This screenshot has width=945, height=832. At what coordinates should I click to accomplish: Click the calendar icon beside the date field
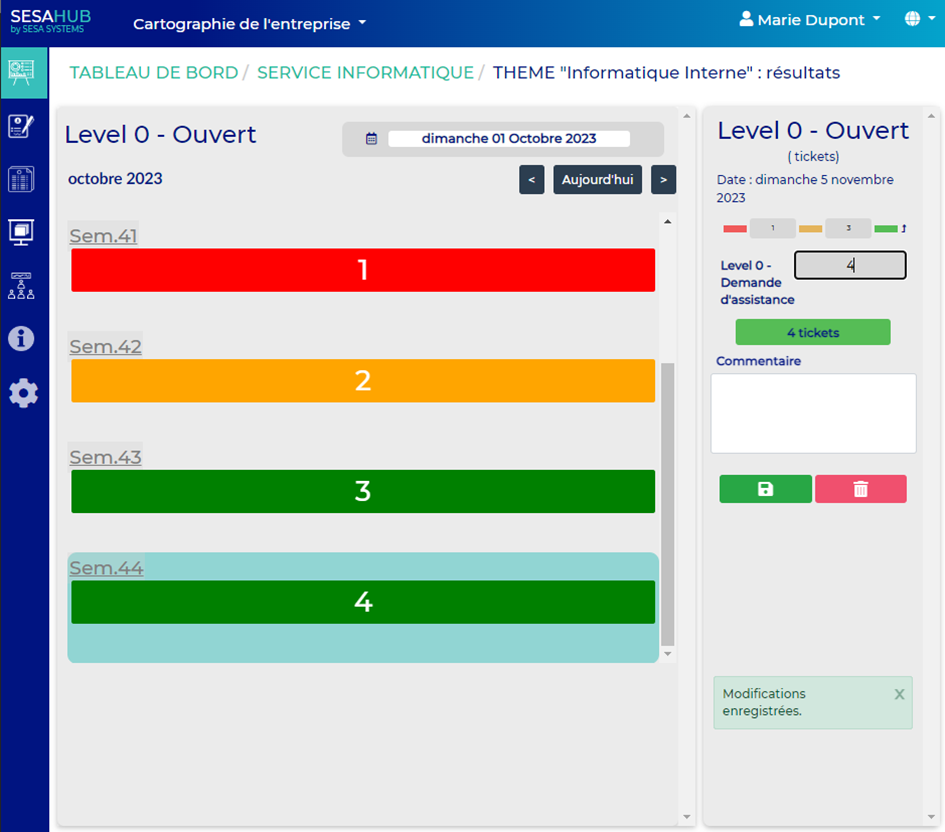point(371,139)
